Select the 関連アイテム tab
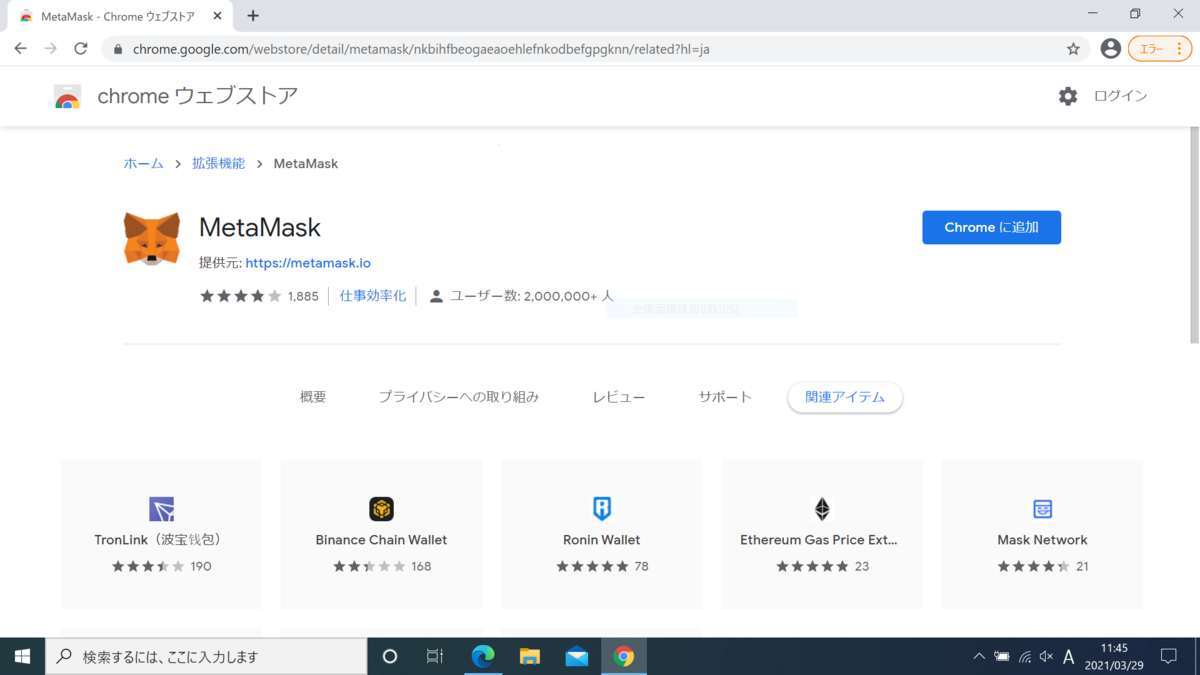This screenshot has height=675, width=1200. coord(845,397)
